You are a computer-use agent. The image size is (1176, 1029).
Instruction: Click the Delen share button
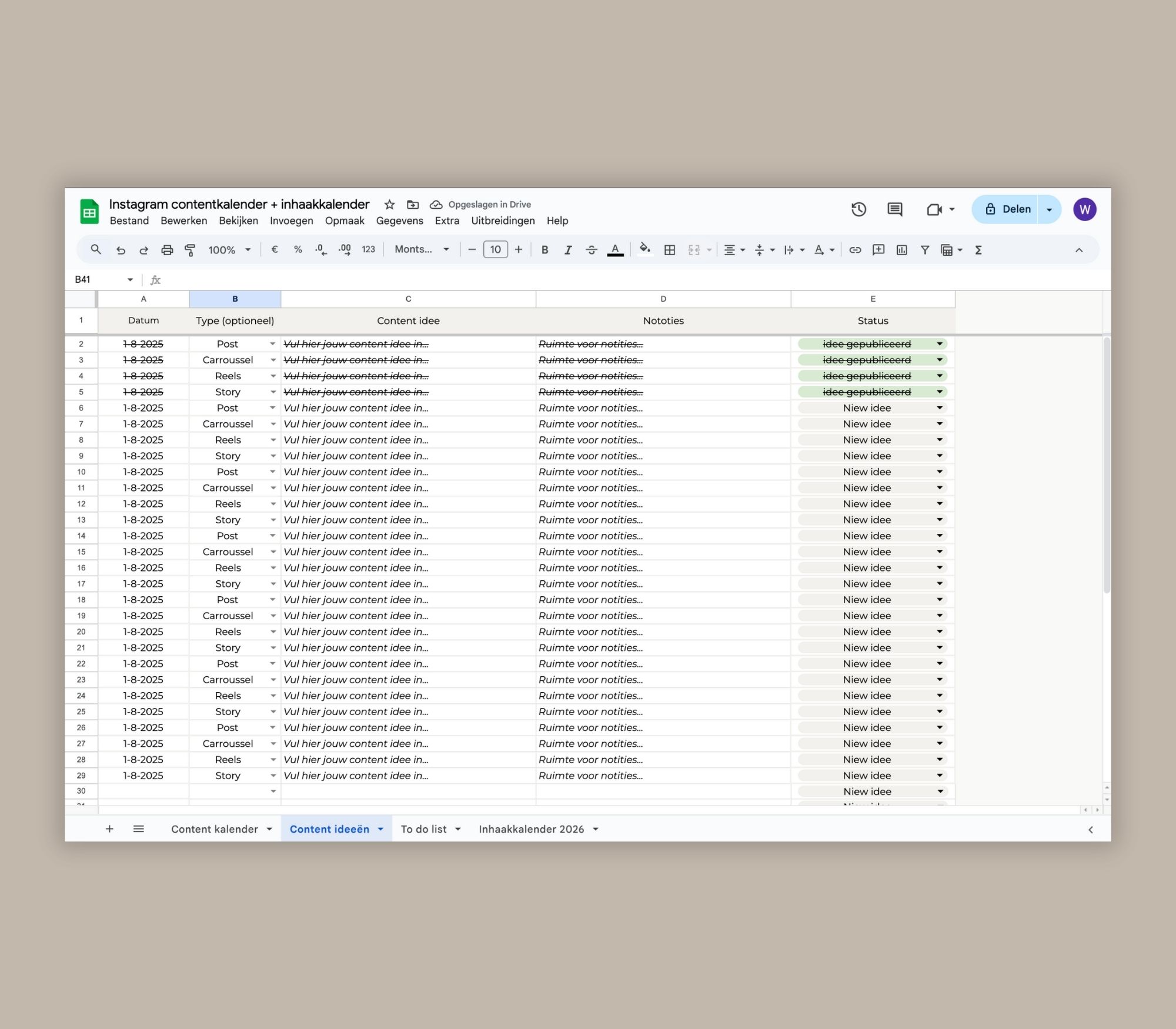pos(1008,209)
